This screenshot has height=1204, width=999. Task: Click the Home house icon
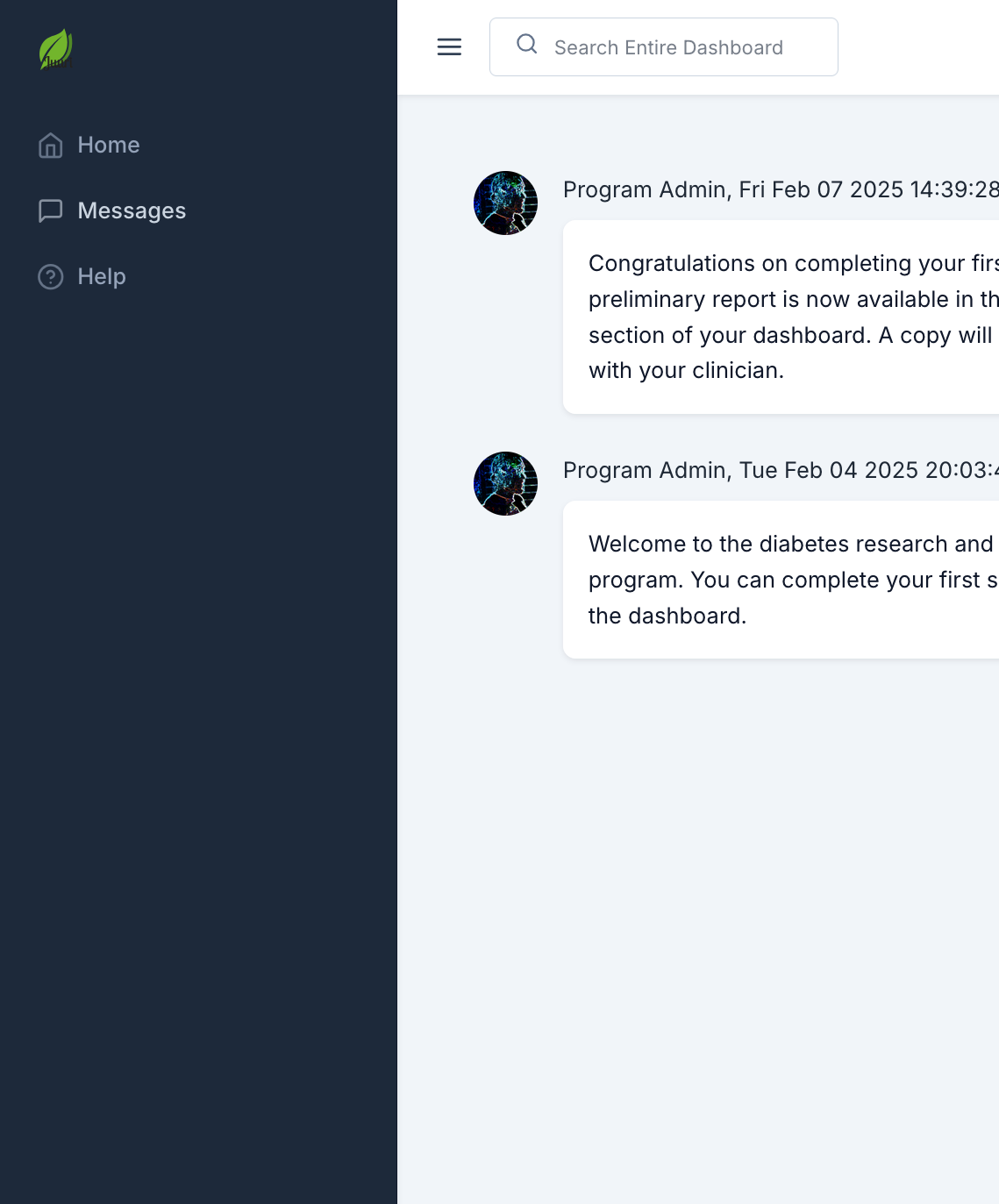click(51, 145)
